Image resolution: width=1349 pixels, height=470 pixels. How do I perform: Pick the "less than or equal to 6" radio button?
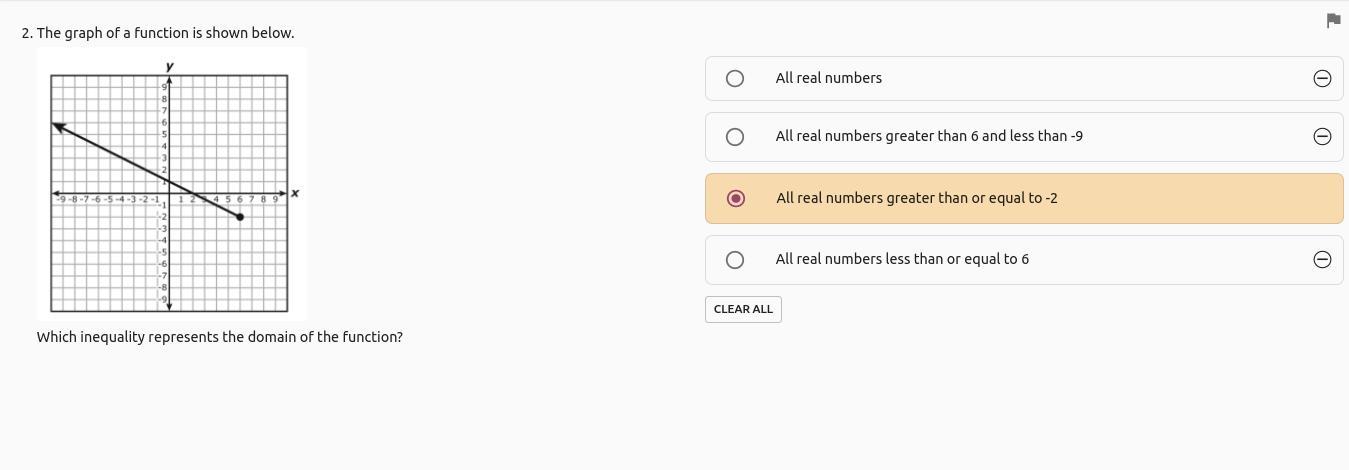pos(735,260)
